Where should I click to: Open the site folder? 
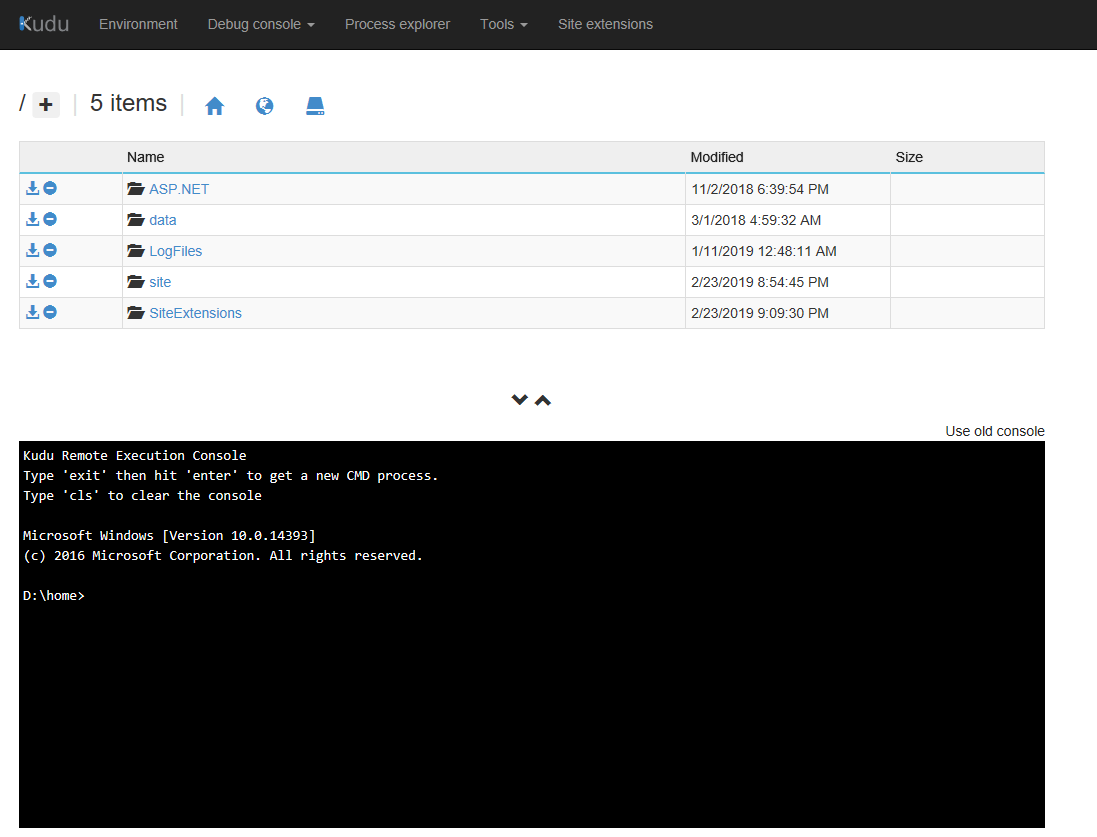click(158, 281)
